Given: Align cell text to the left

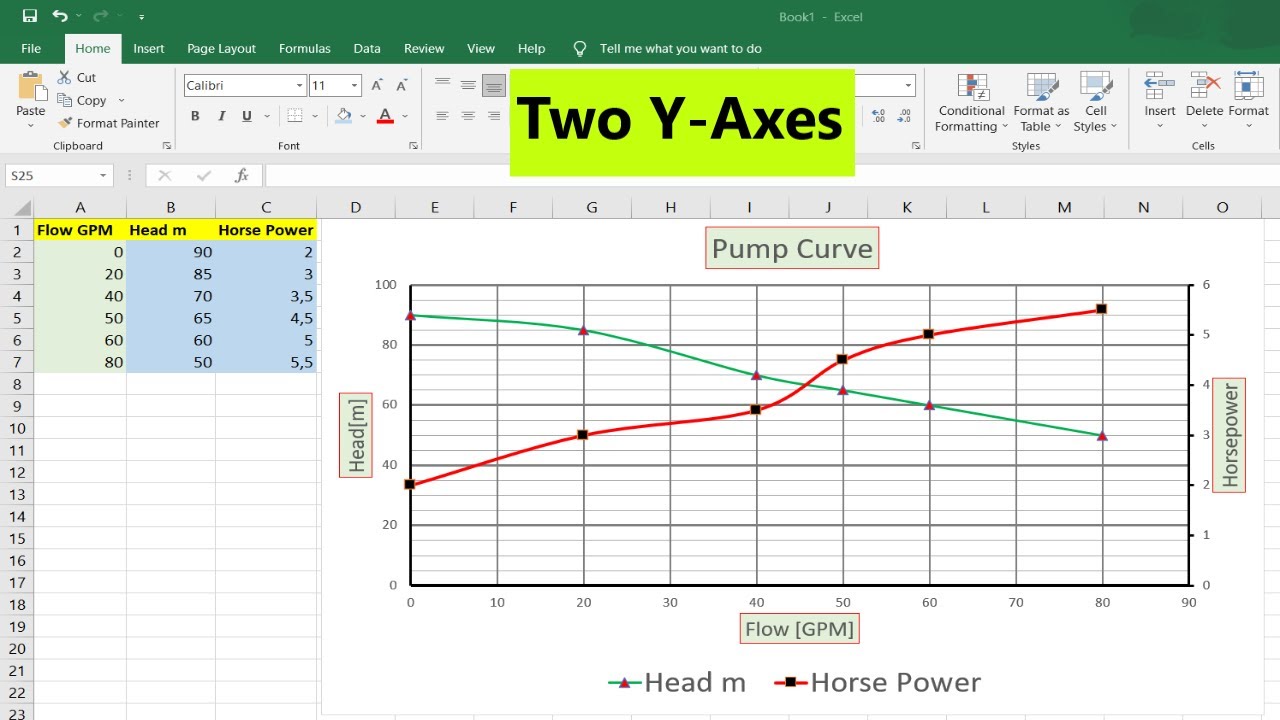Looking at the screenshot, I should (x=442, y=116).
